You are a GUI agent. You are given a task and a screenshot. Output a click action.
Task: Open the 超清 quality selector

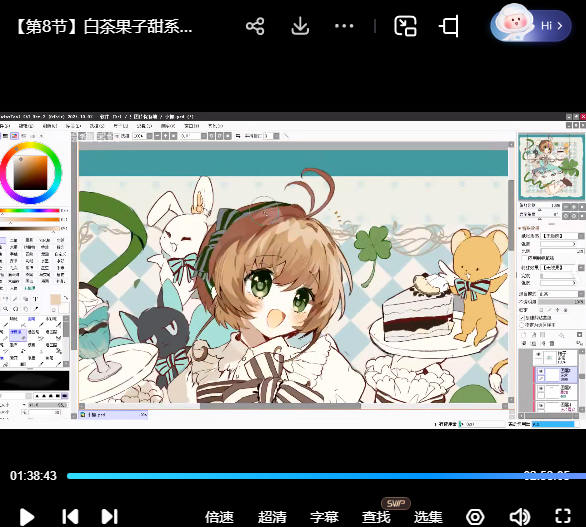272,517
